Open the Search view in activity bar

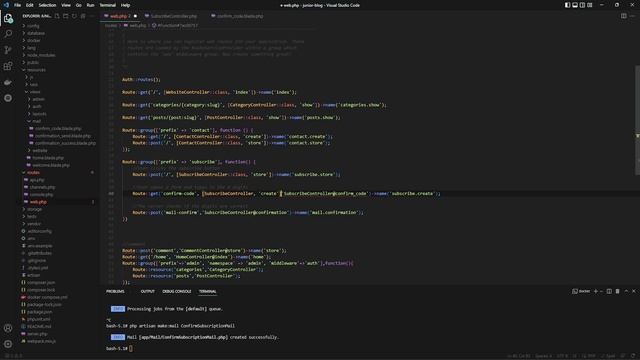(8, 34)
